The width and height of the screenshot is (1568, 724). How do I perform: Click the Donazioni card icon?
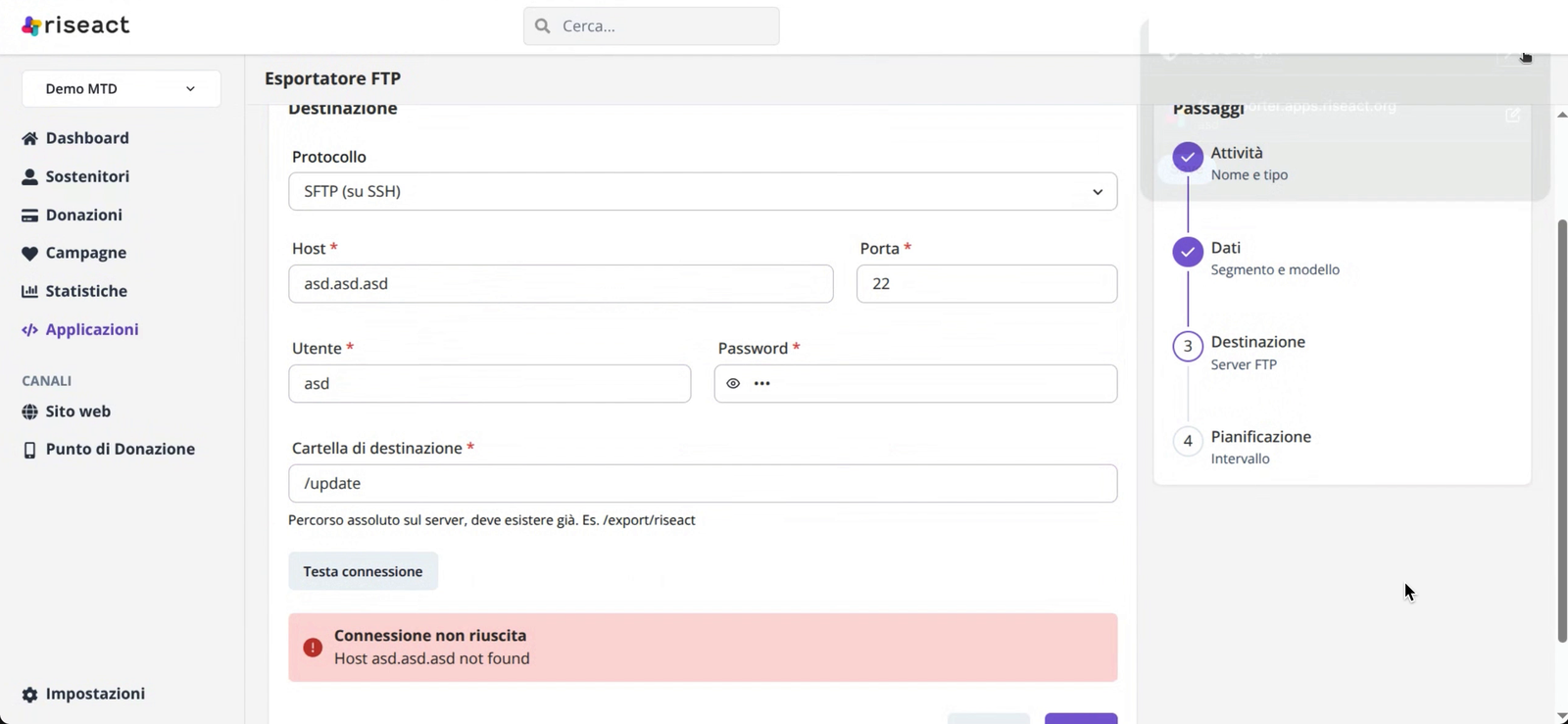click(x=30, y=216)
